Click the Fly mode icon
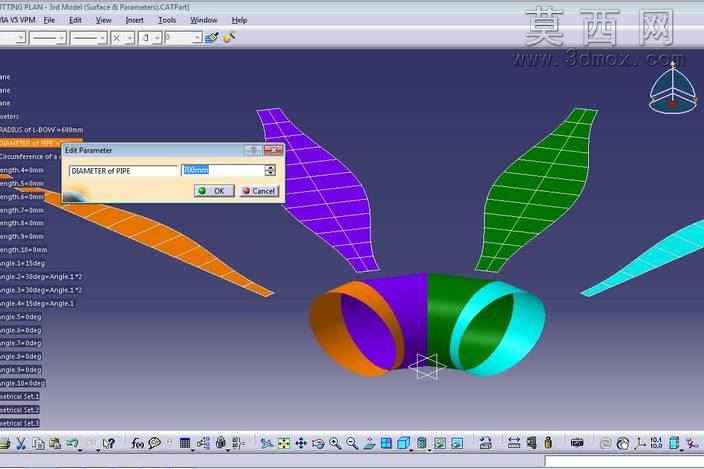704x469 pixels. point(266,443)
